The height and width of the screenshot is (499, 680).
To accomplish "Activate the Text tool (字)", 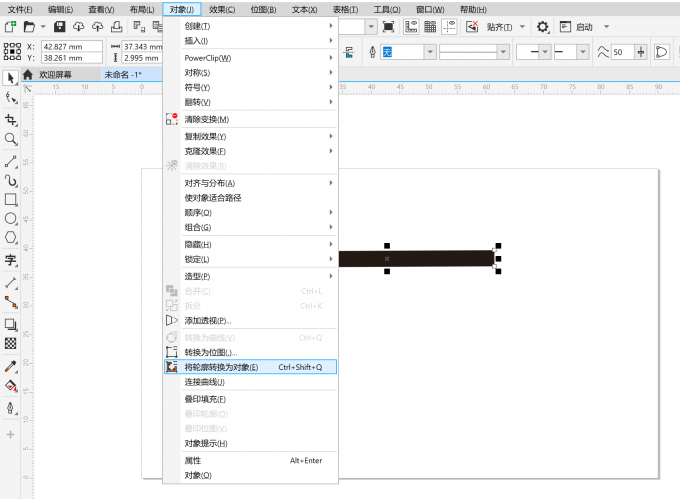I will (x=11, y=260).
